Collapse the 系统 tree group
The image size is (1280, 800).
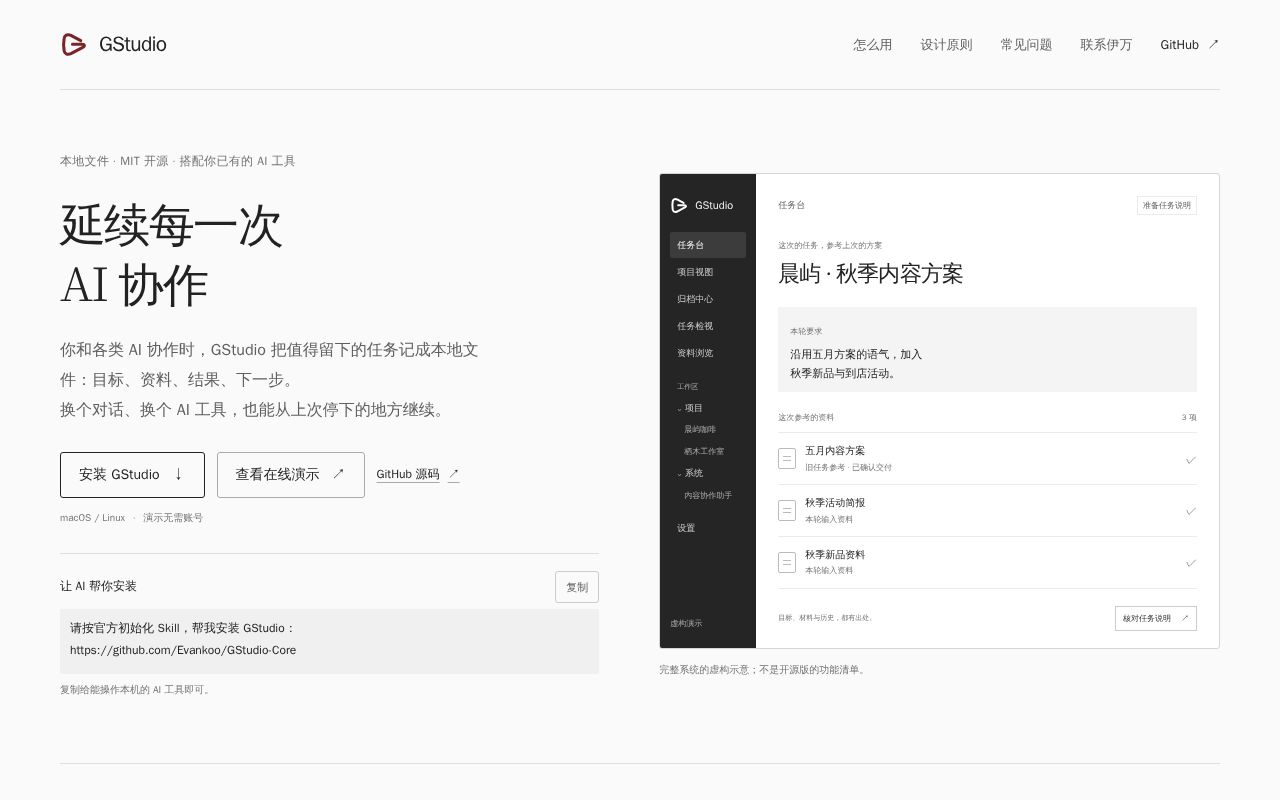(690, 473)
